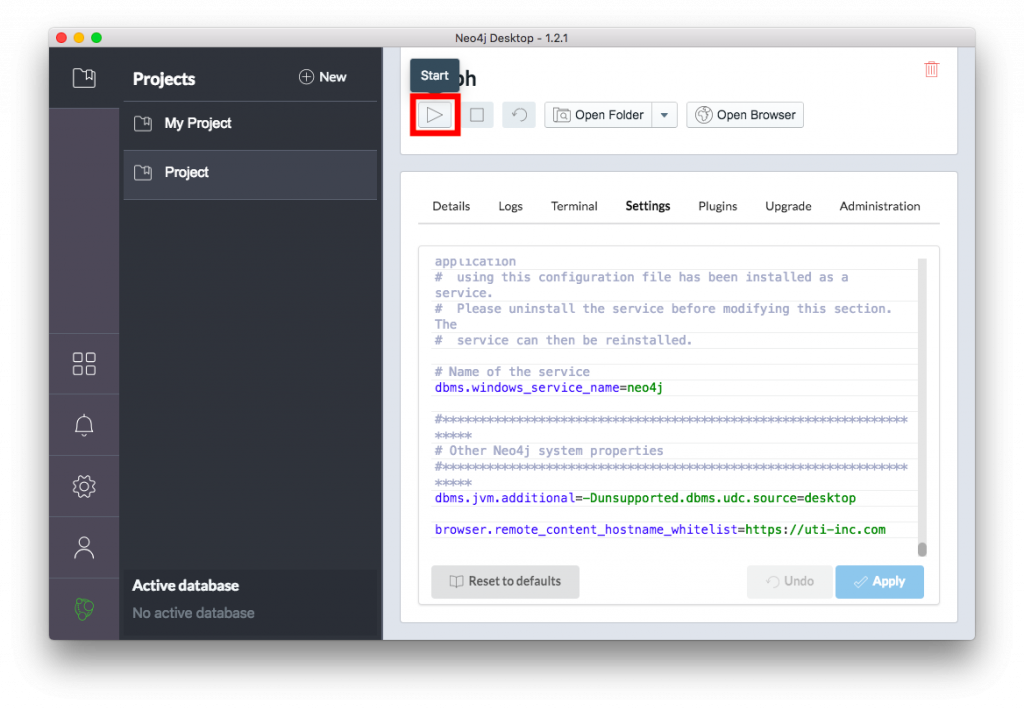Open the settings gear icon in the sidebar

[x=84, y=486]
